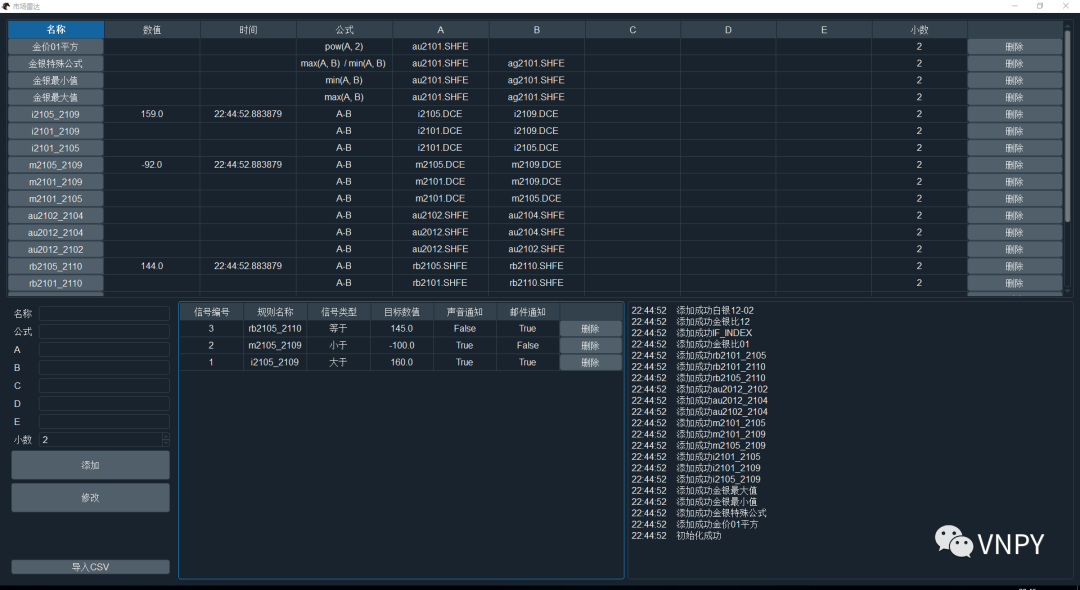The image size is (1080, 590).
Task: Click the 添加 button to add a rule
Action: [90, 464]
